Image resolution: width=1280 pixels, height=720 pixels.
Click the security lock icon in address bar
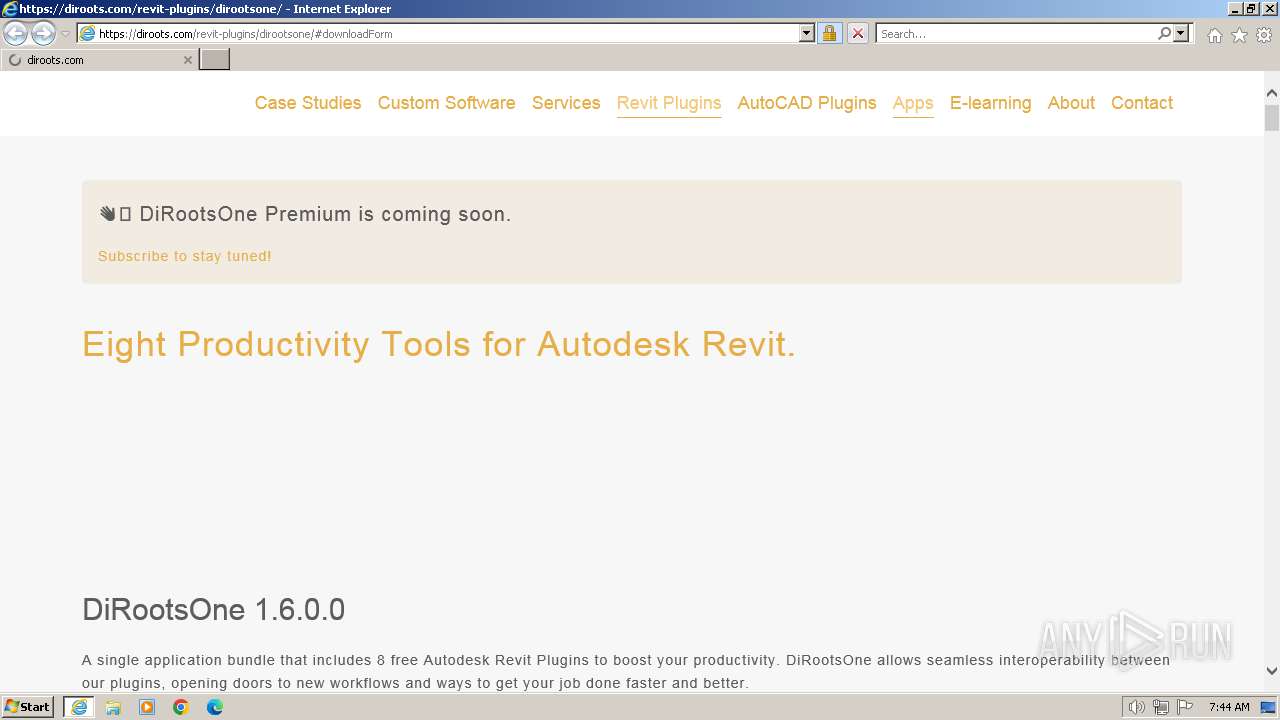[829, 33]
